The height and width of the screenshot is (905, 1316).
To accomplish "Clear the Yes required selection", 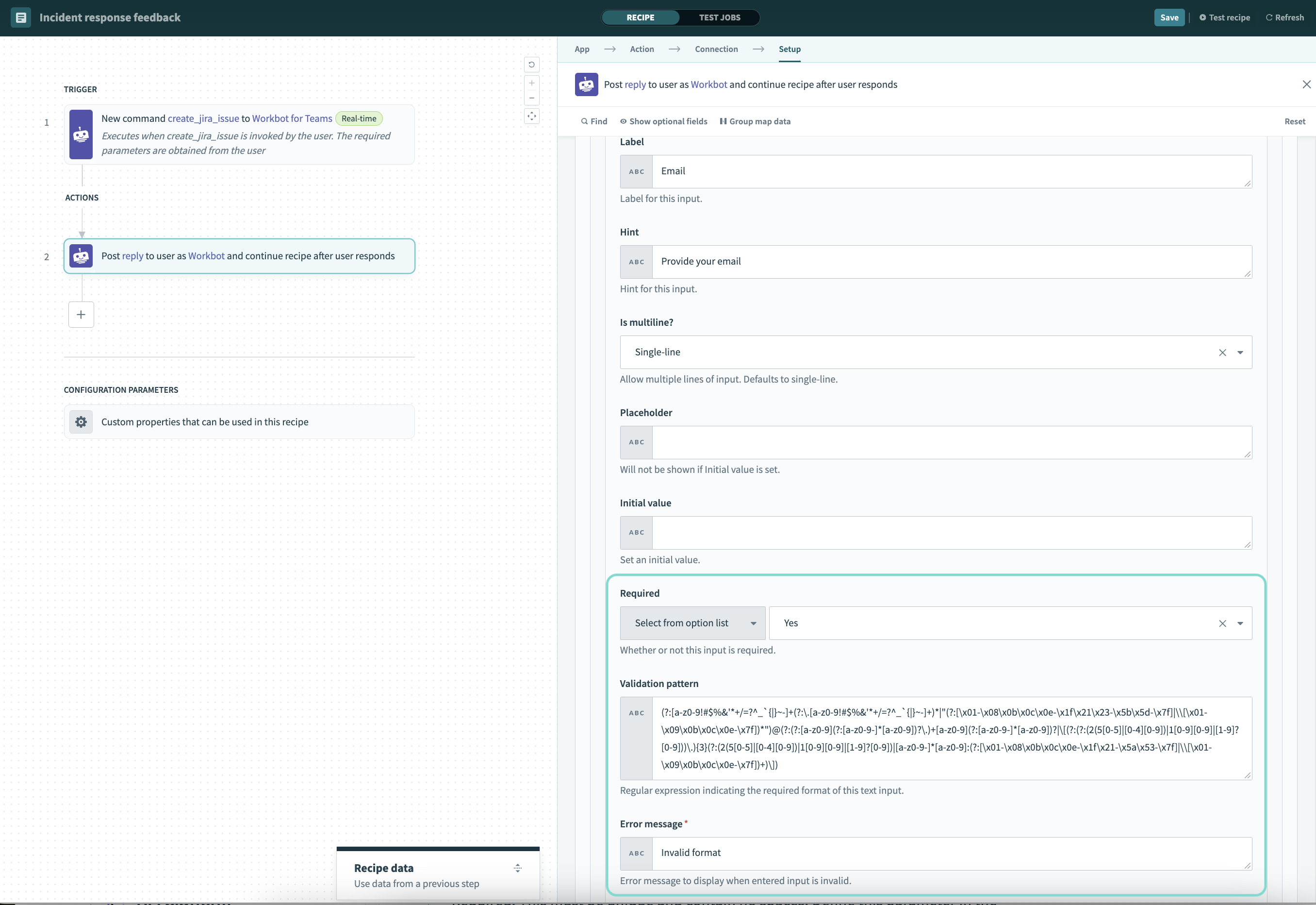I will (x=1222, y=622).
